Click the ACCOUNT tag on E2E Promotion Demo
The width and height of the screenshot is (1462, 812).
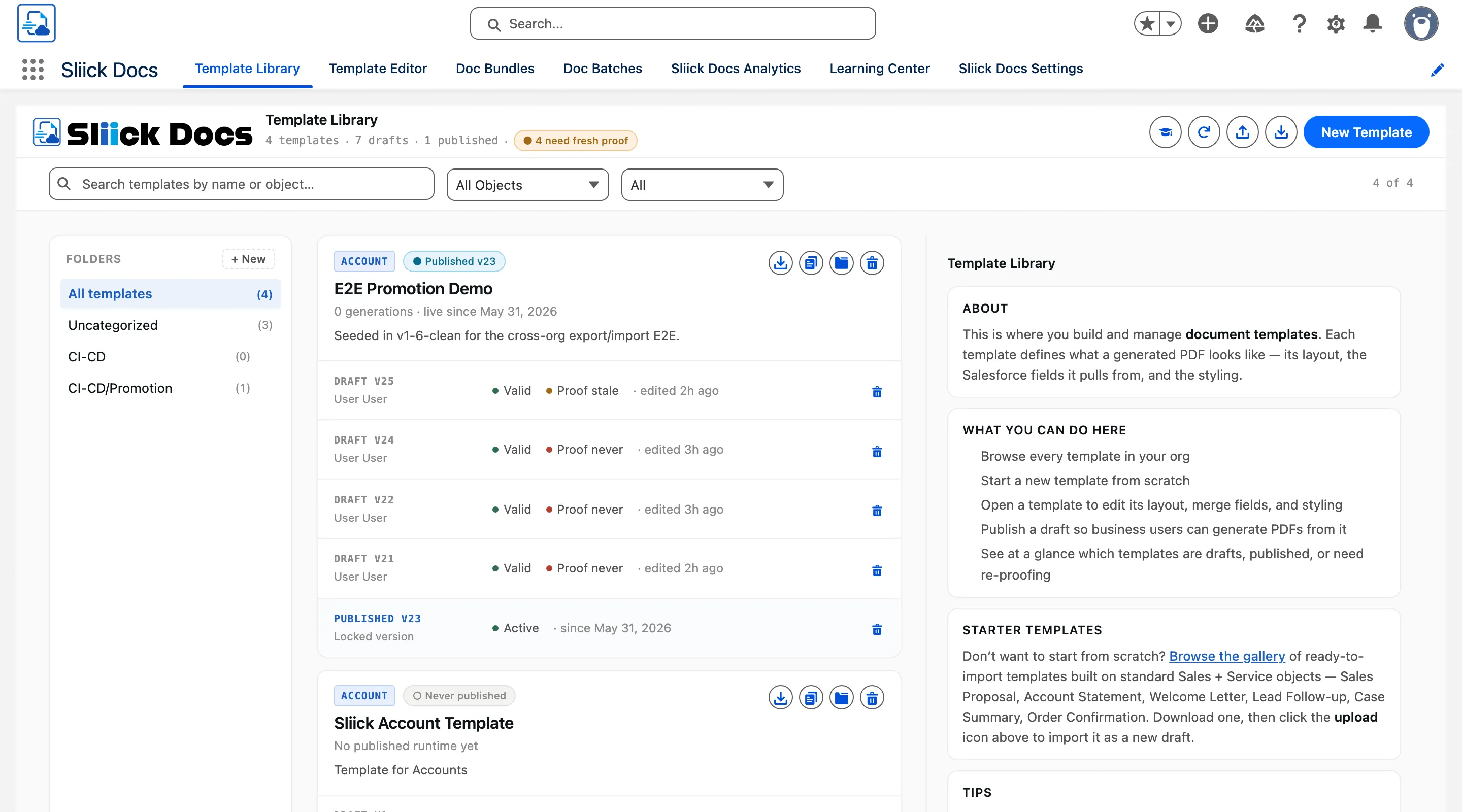click(364, 261)
